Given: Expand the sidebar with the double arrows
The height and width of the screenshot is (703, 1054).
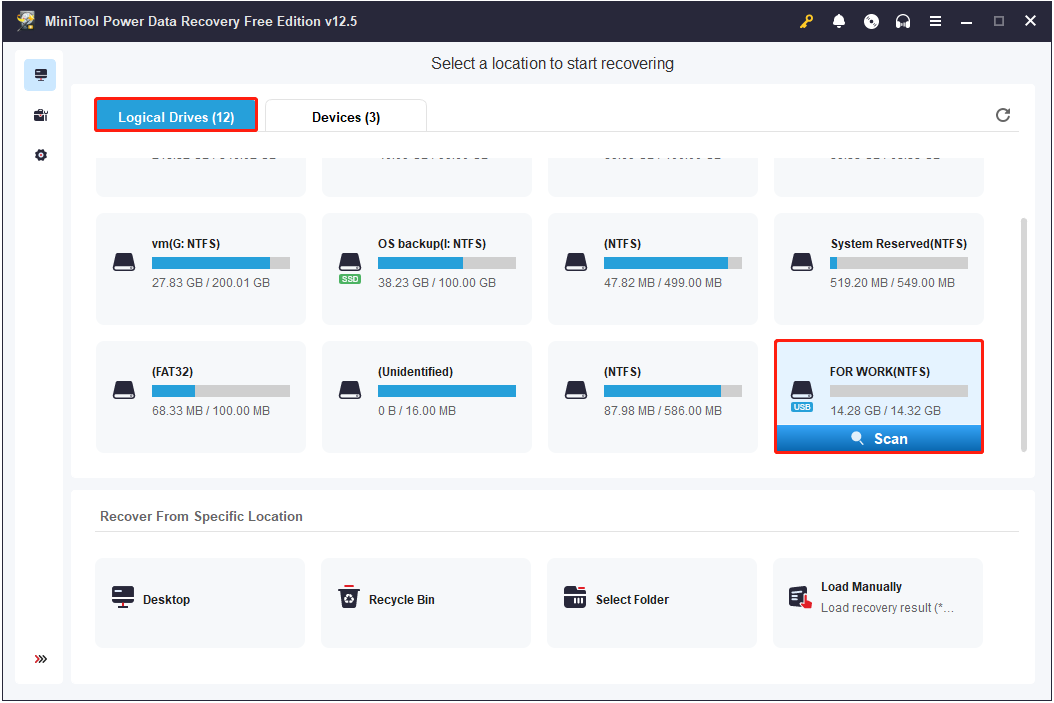Looking at the screenshot, I should click(40, 658).
